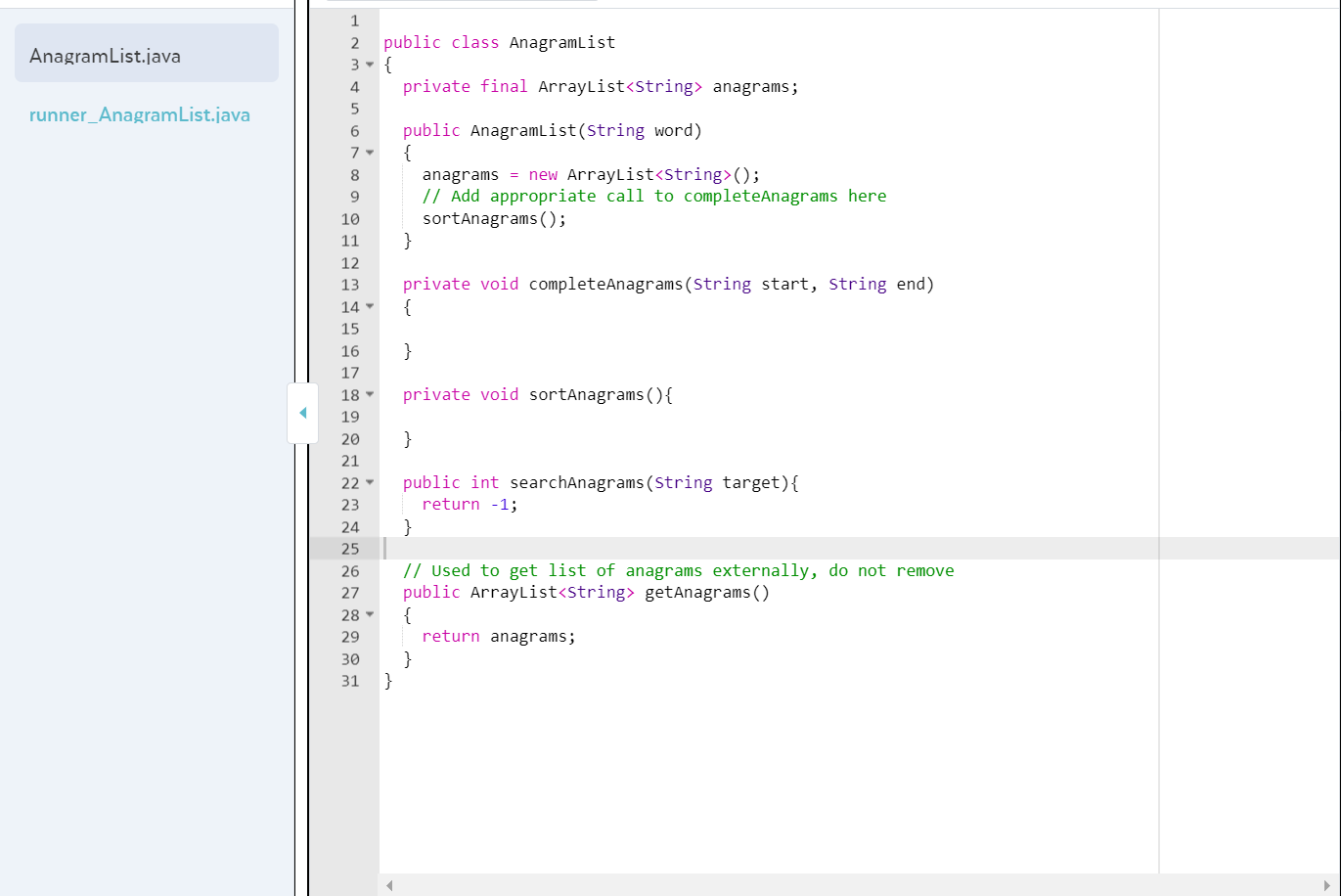Click line number 25 in the gutter
This screenshot has width=1342, height=896.
[x=350, y=549]
